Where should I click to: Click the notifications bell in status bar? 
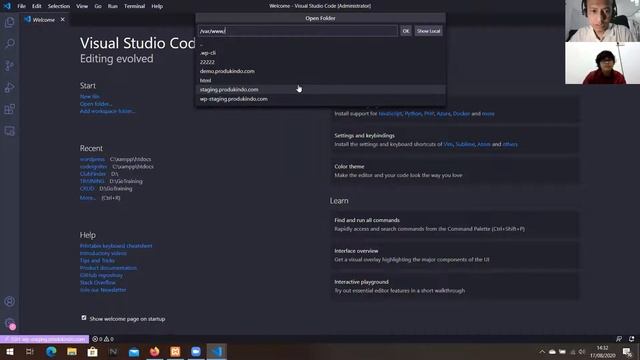[x=631, y=339]
